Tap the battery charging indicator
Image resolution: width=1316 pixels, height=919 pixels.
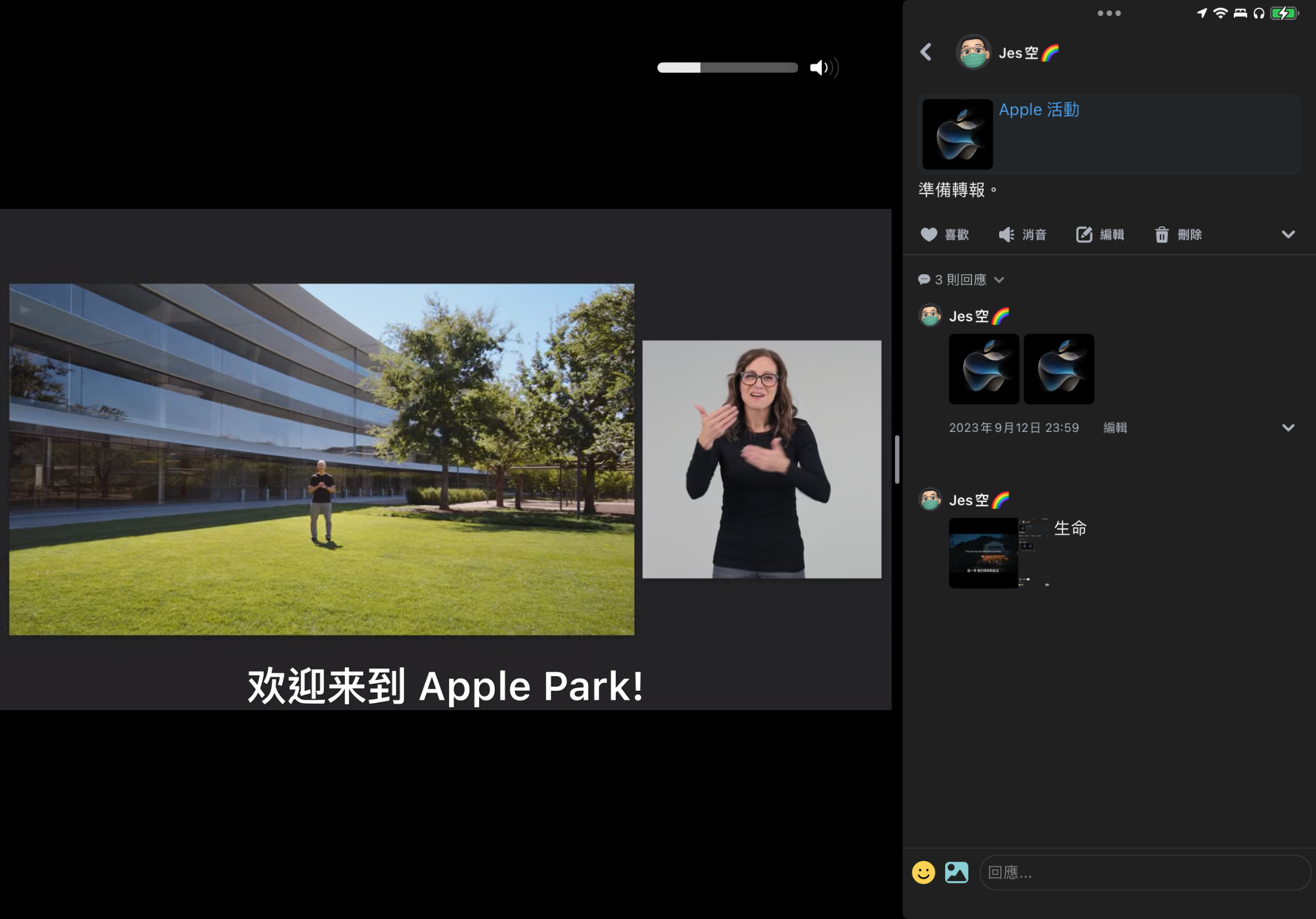[x=1285, y=13]
